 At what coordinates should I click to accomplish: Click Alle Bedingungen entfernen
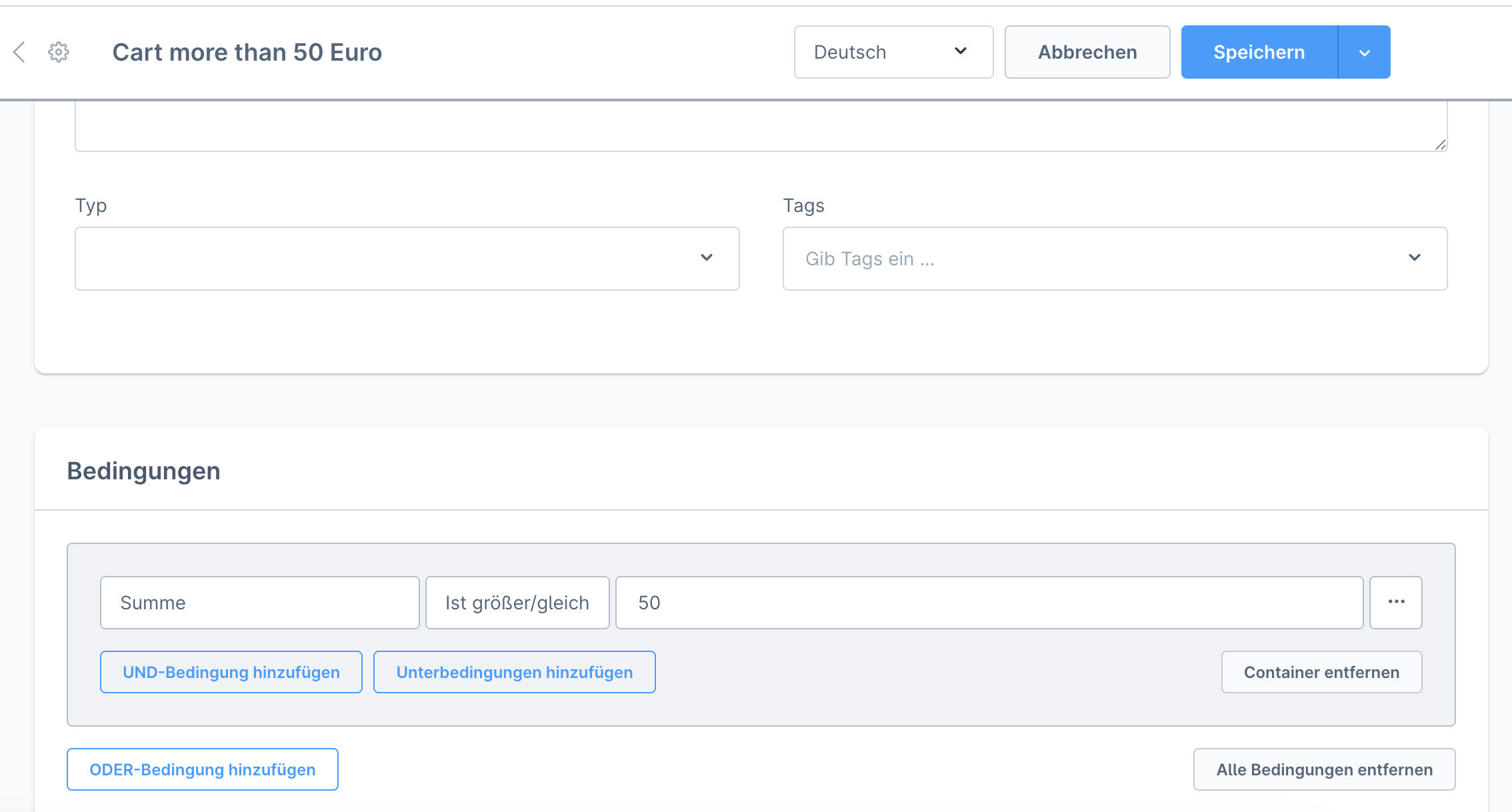pyautogui.click(x=1324, y=769)
